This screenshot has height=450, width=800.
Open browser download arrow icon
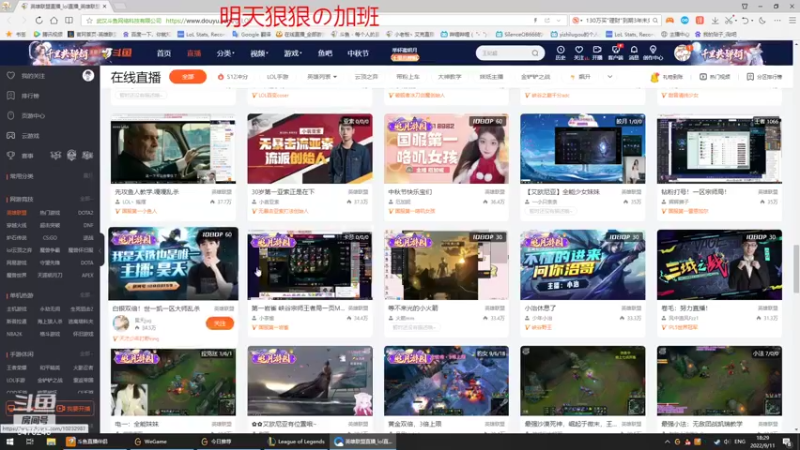715,20
